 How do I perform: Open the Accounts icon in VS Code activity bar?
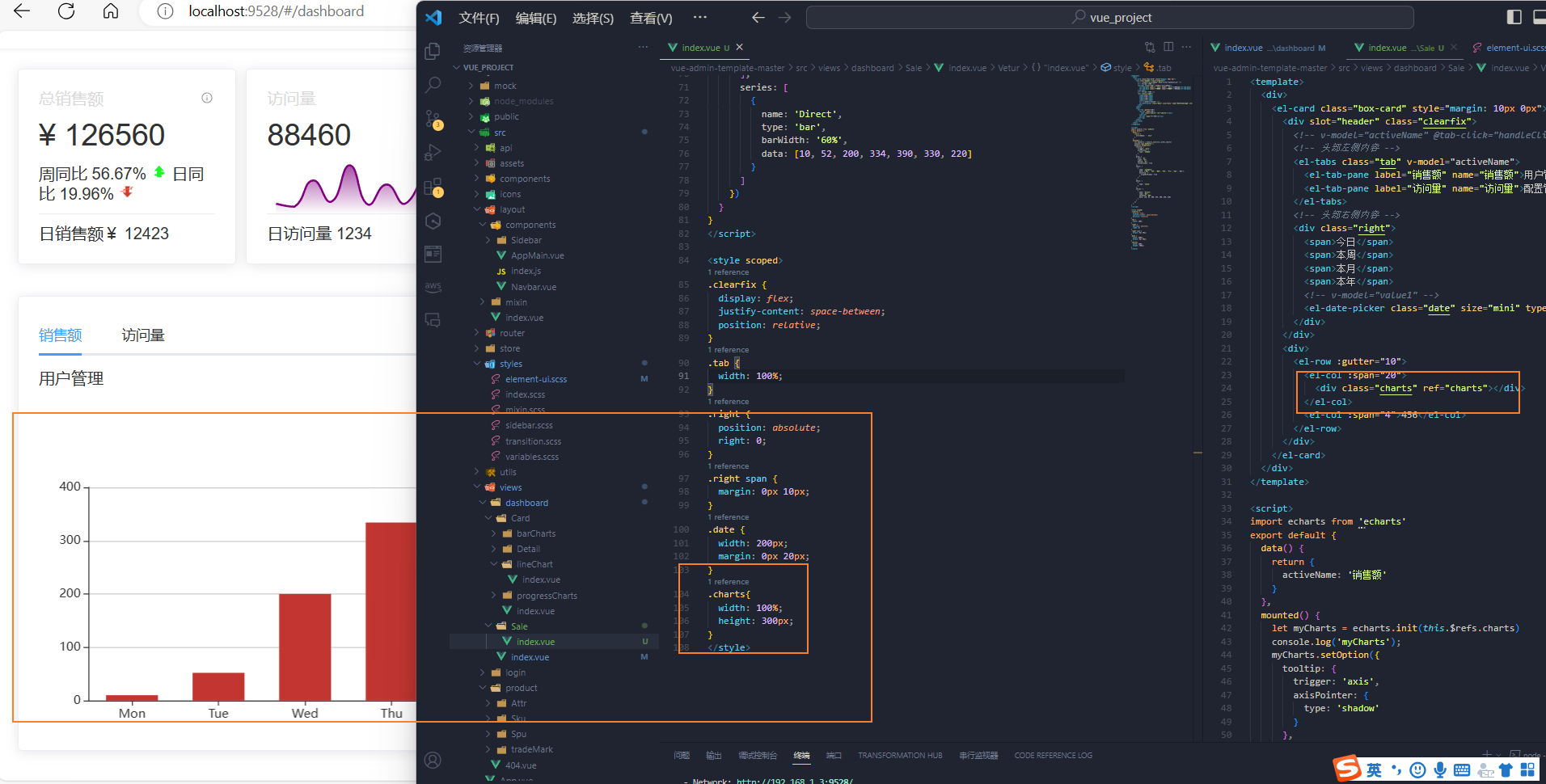pos(433,760)
